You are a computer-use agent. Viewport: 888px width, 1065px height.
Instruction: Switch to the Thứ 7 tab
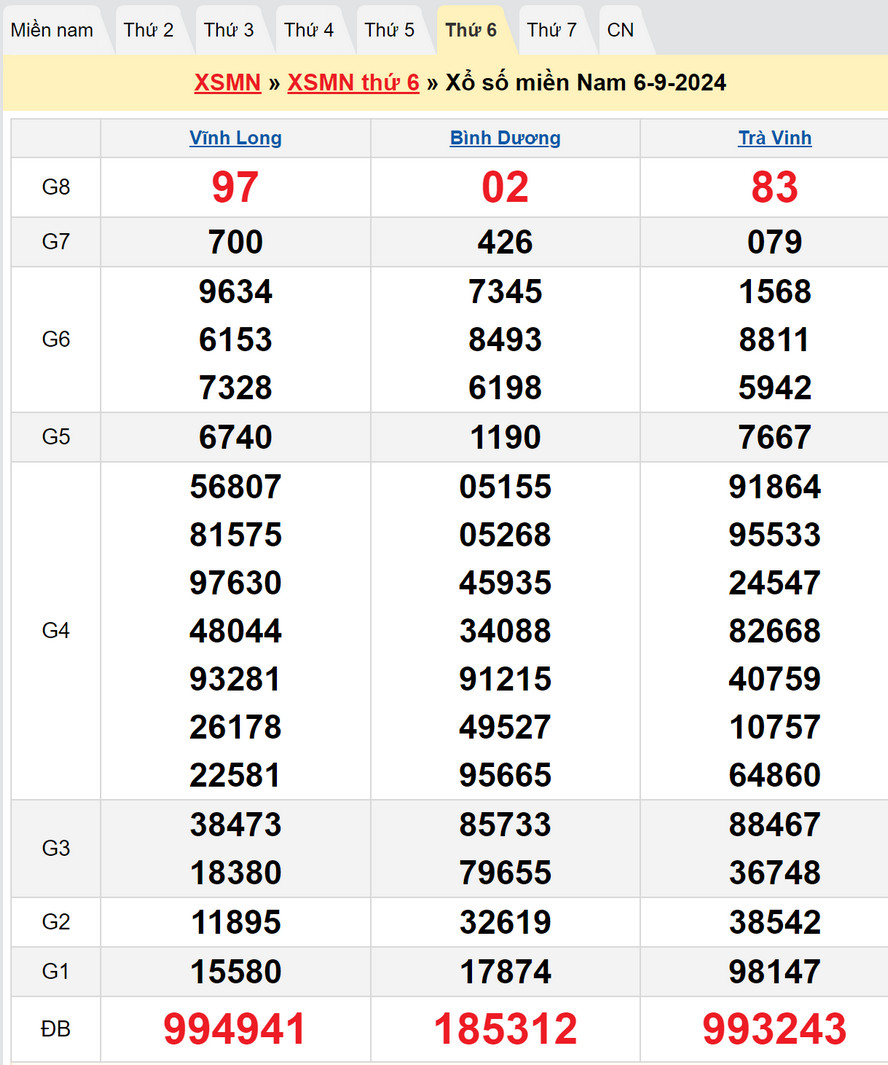[x=552, y=30]
